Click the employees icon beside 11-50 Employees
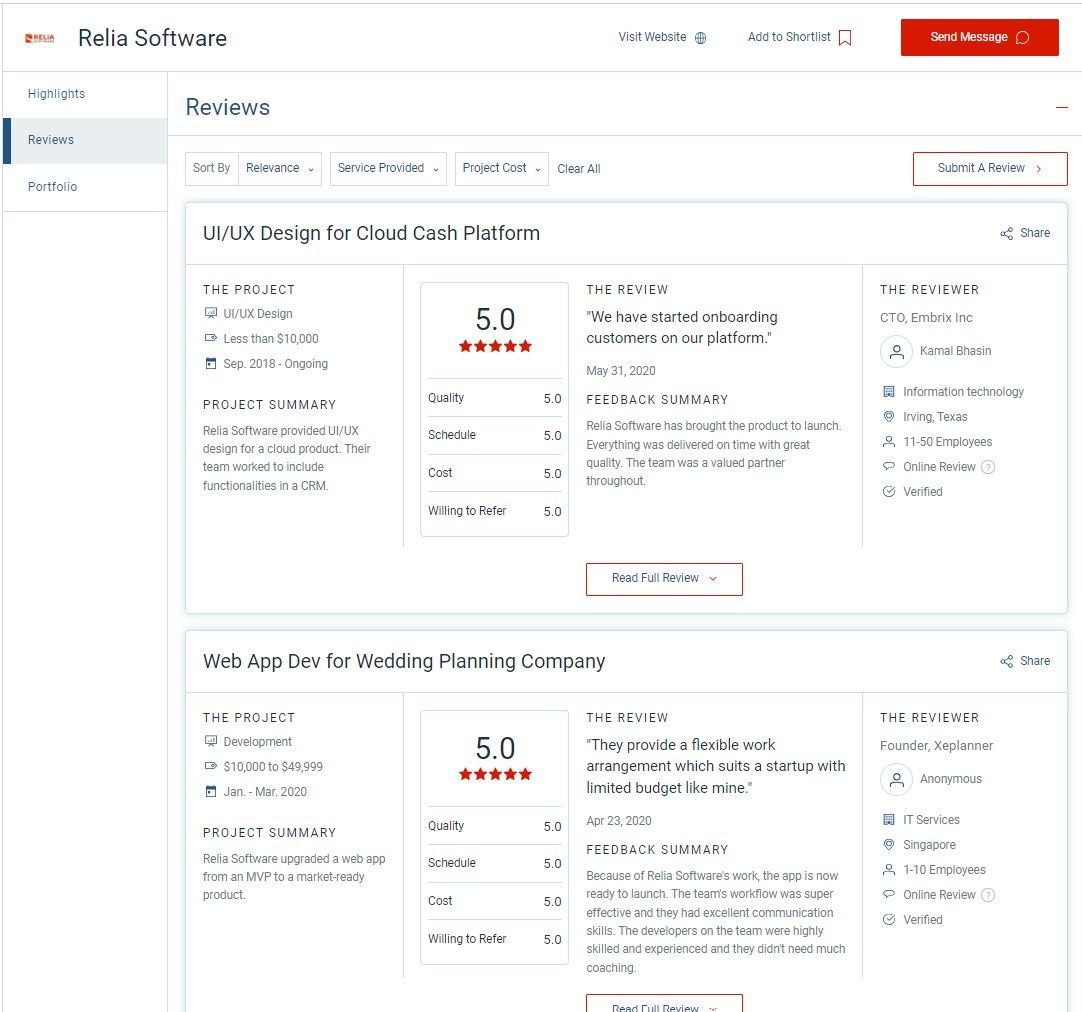Viewport: 1082px width, 1012px height. point(889,441)
